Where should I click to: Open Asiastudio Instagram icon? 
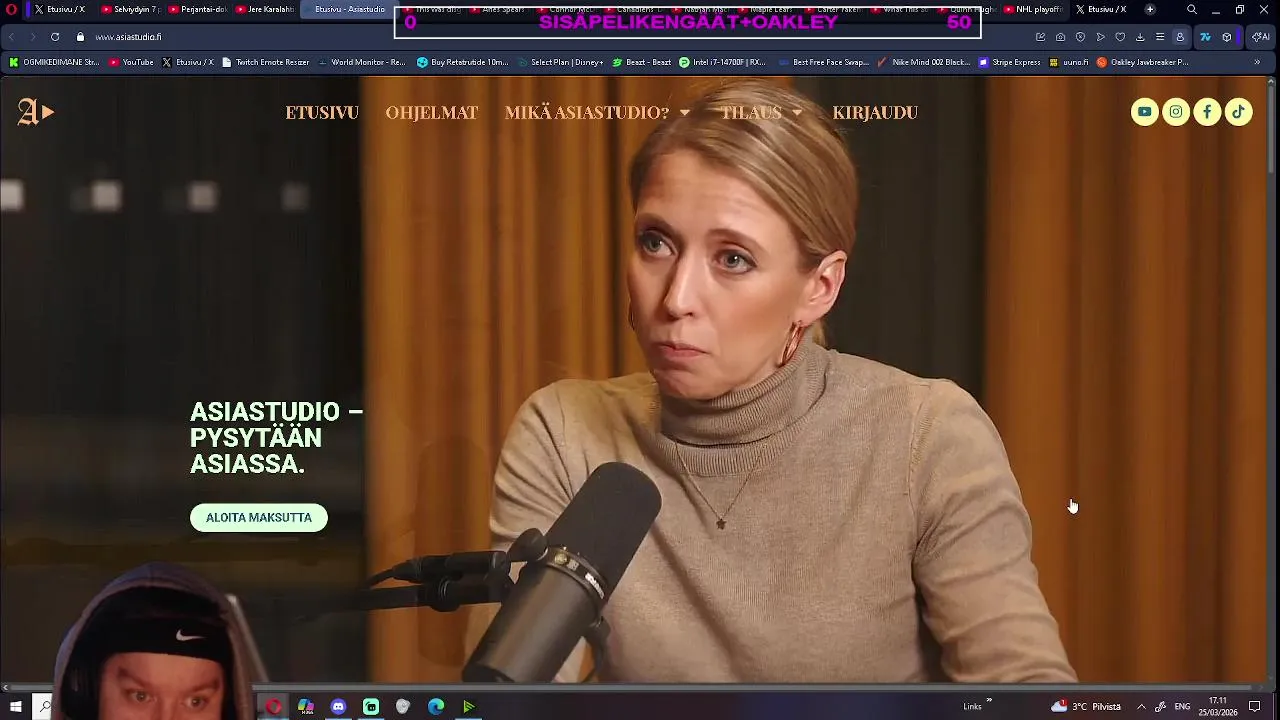click(1176, 112)
